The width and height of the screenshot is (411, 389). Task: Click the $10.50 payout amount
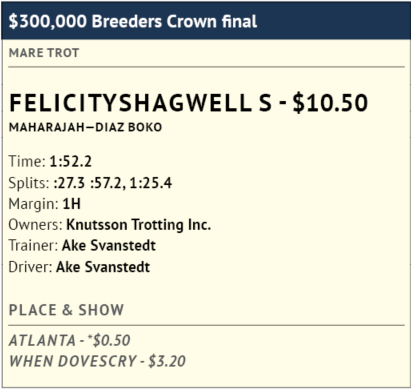(330, 102)
